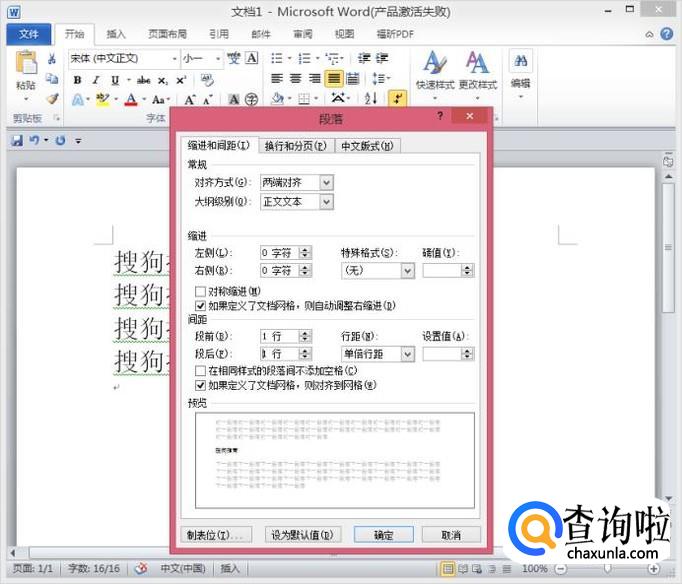Check don't add space between same style paragraphs
Viewport: 682px width, 584px height.
point(200,370)
